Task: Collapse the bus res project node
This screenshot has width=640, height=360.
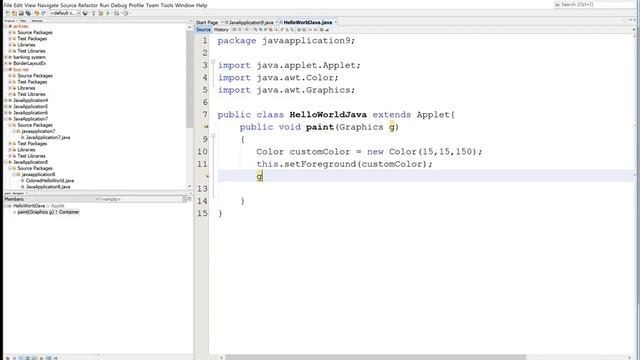Action: point(6,69)
